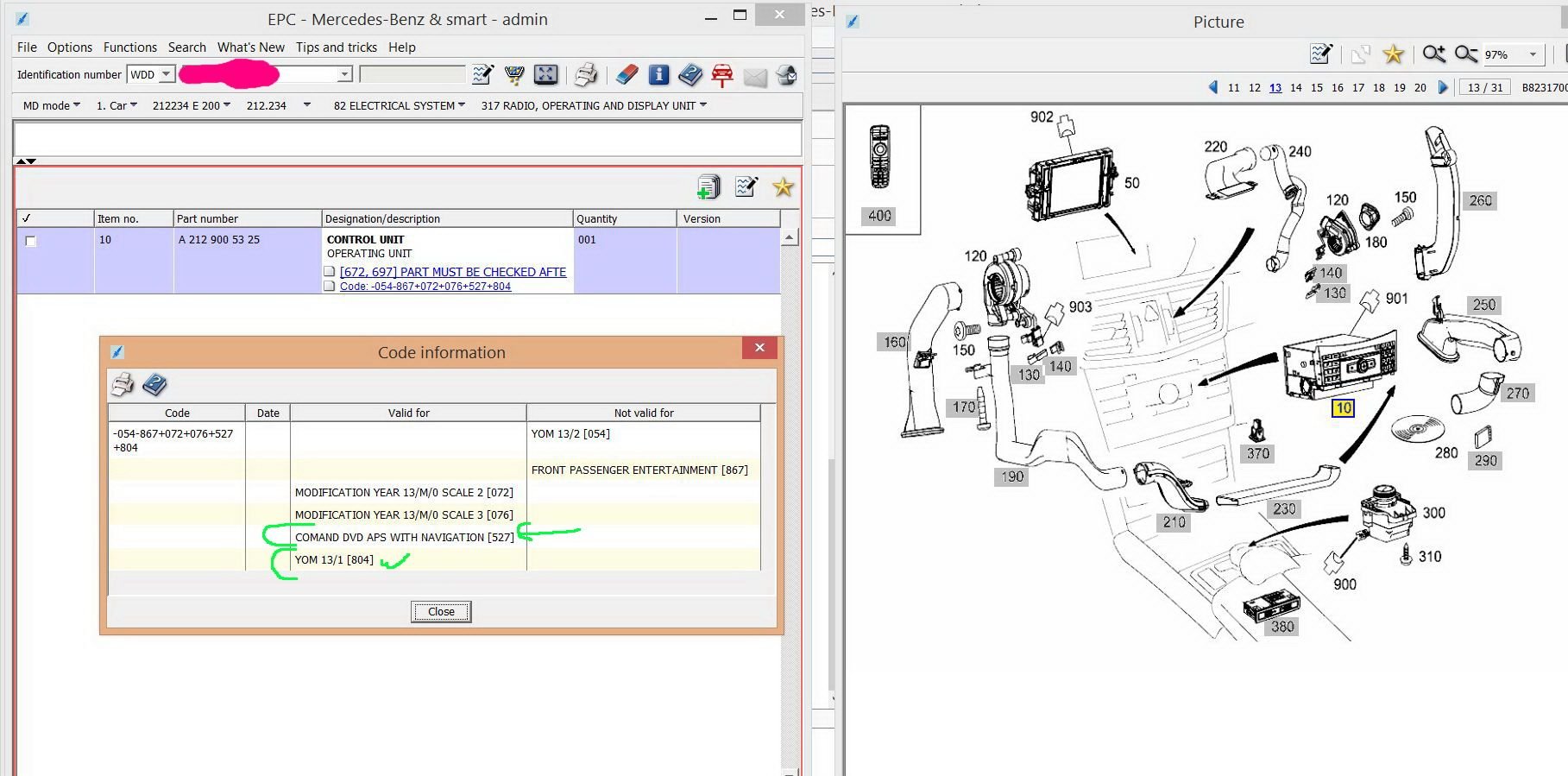Click the shopping cart icon in toolbar
Viewport: 1568px width, 776px height.
514,75
